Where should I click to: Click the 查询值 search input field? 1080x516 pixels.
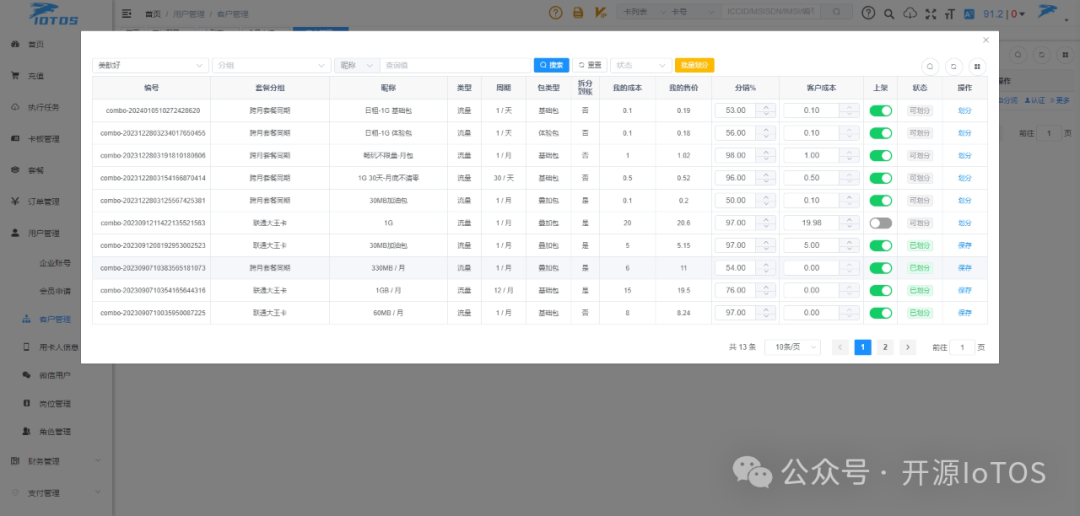(455, 65)
